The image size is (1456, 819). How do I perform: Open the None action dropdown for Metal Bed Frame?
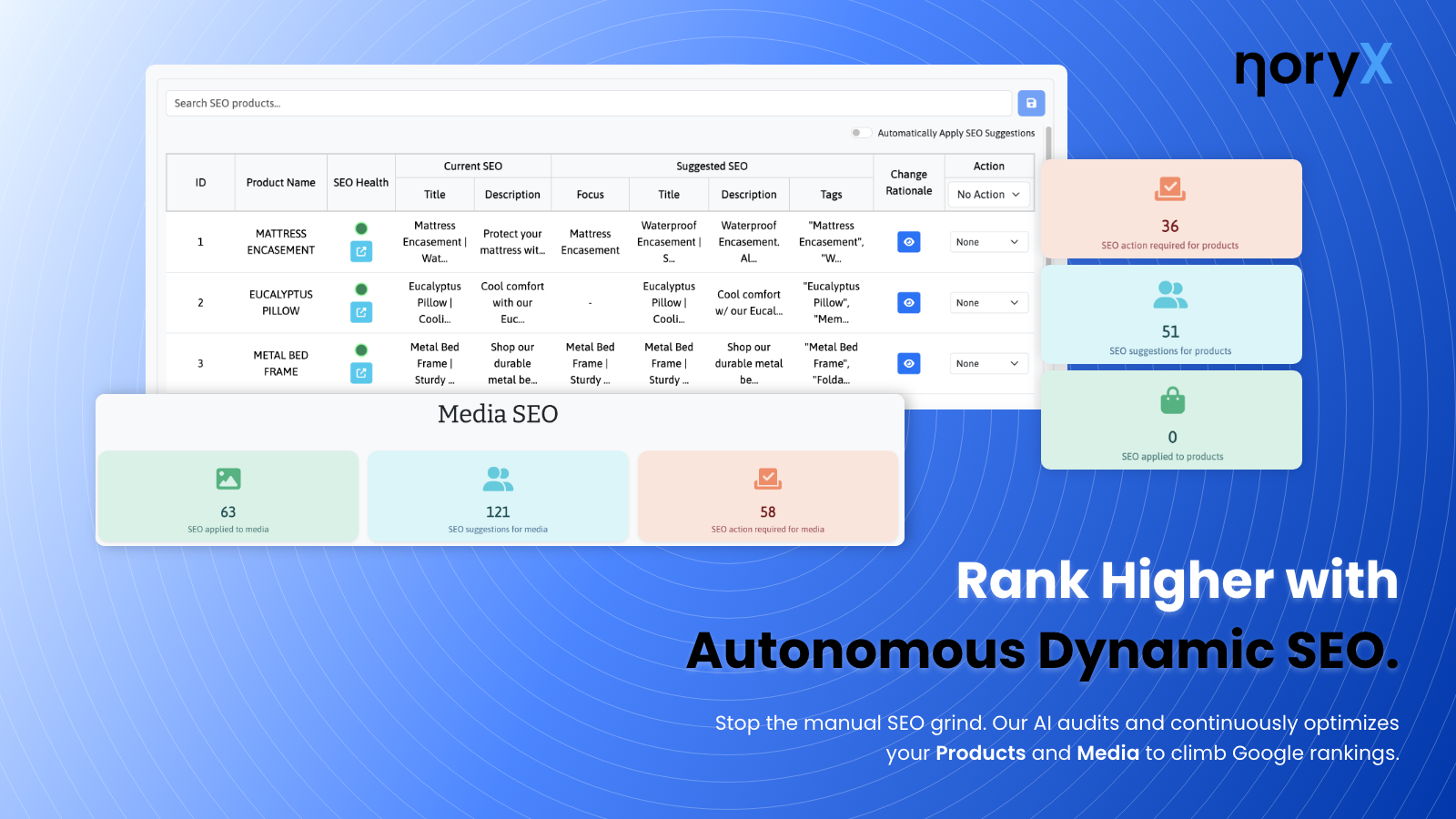pyautogui.click(x=988, y=363)
